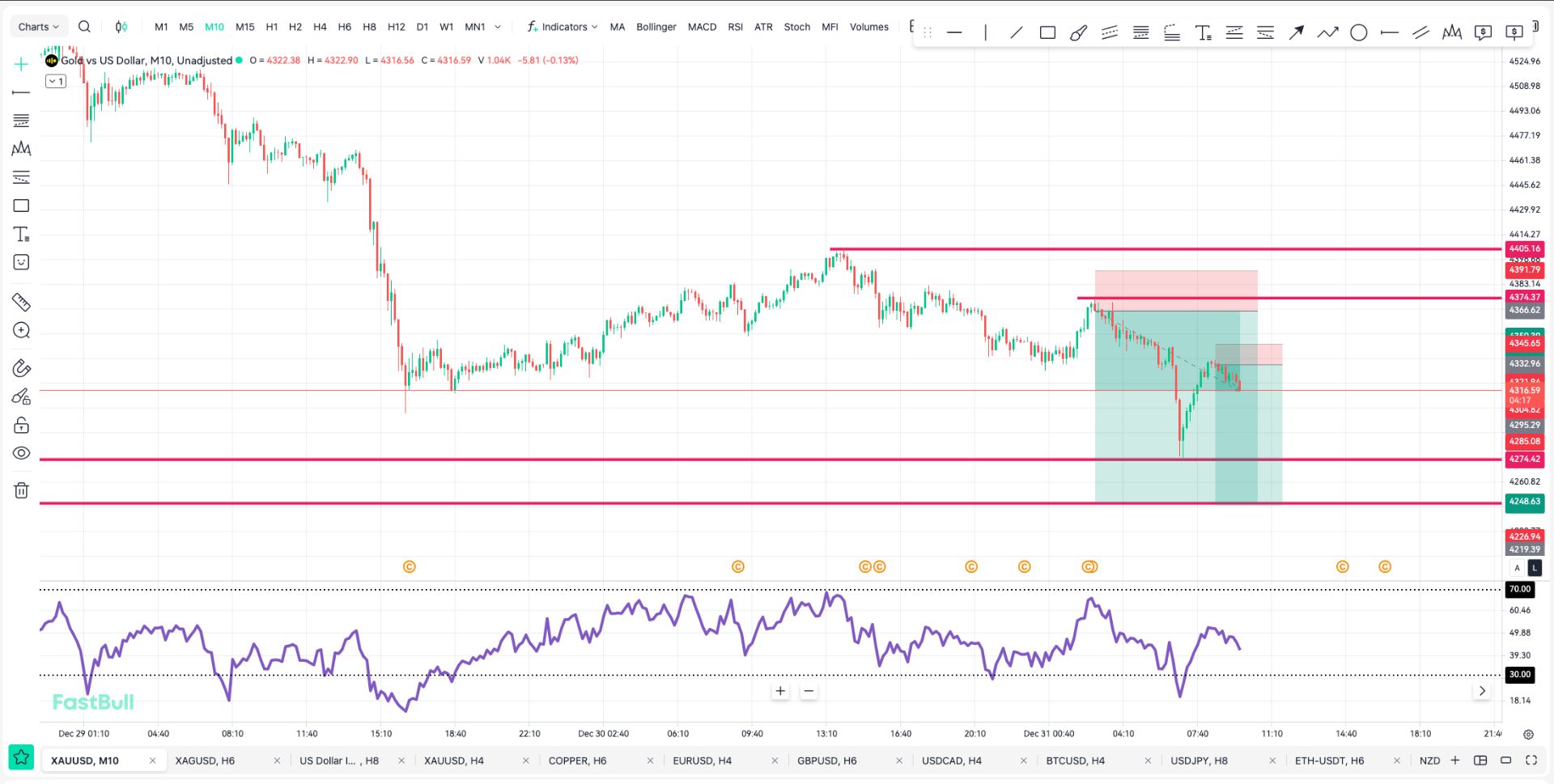Image resolution: width=1554 pixels, height=784 pixels.
Task: Add the MACD indicator
Action: (x=702, y=27)
